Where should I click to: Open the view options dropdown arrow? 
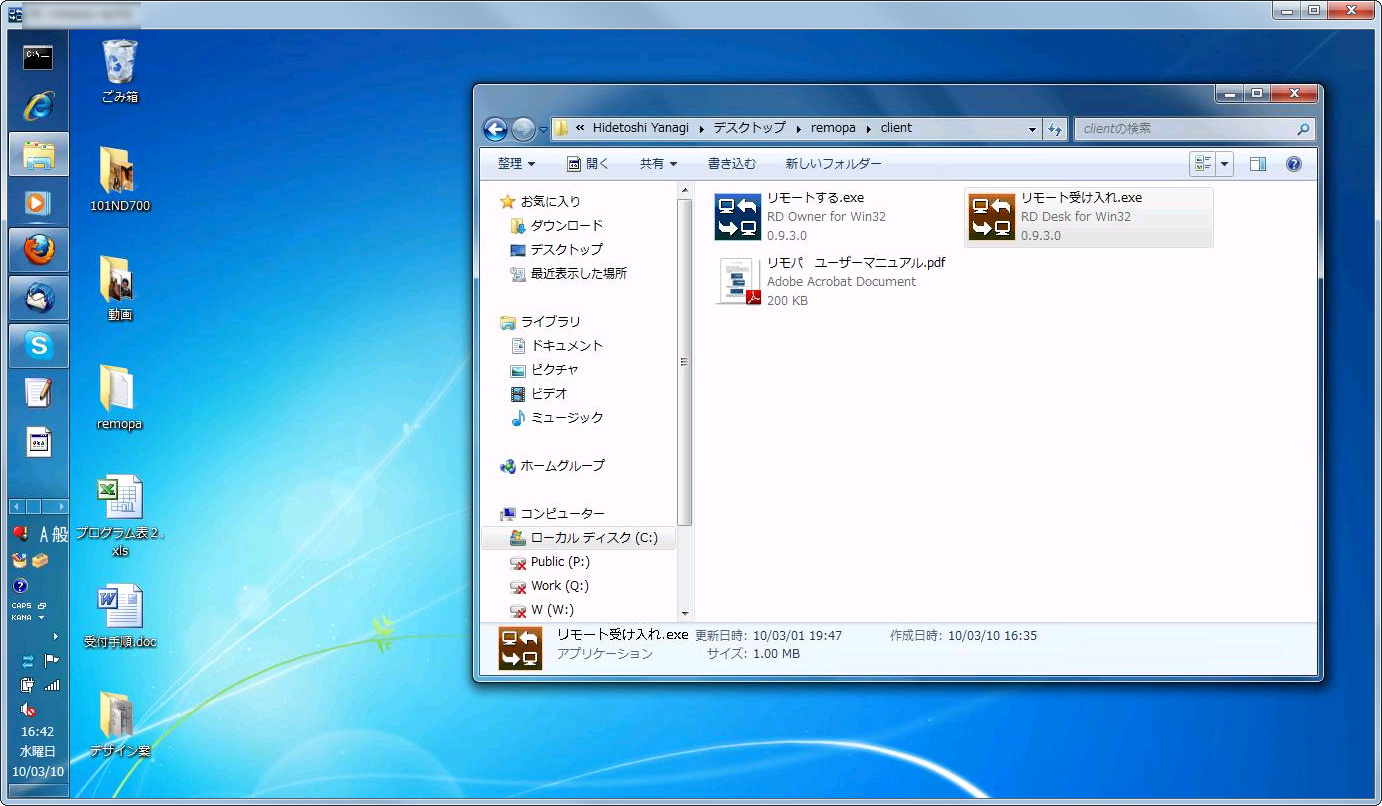click(1225, 164)
